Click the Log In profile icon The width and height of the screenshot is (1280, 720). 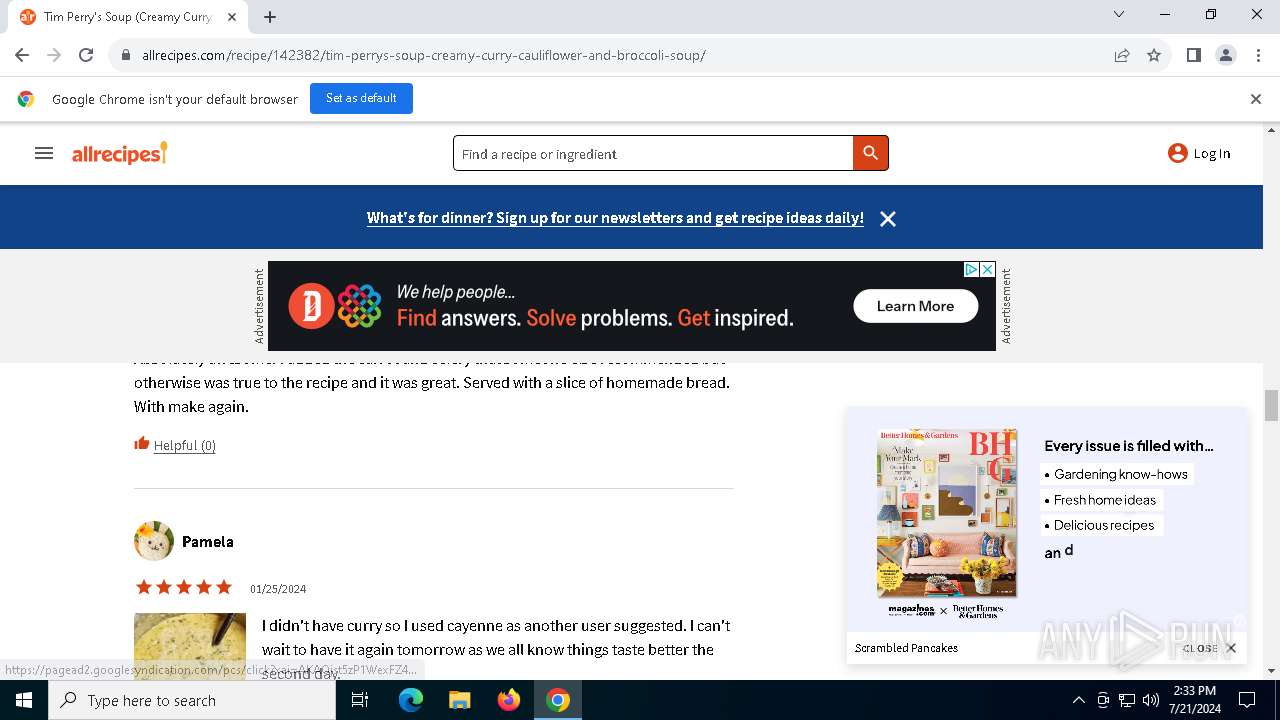pyautogui.click(x=1178, y=153)
